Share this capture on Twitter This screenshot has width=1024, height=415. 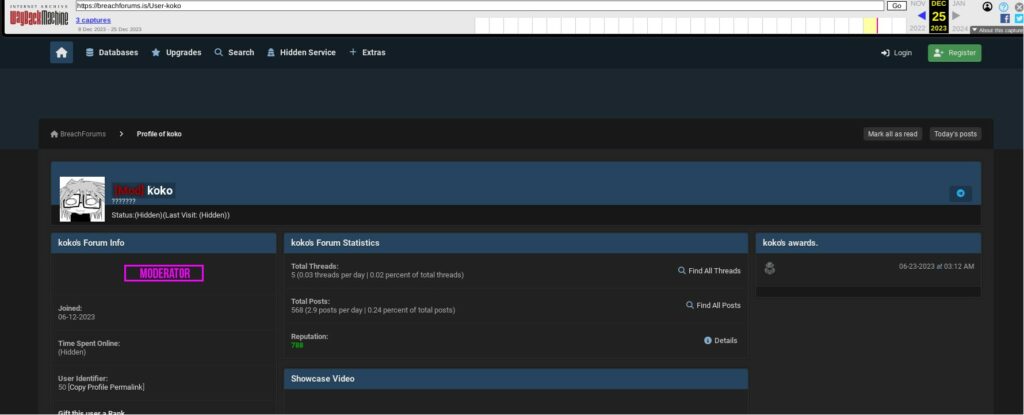[1018, 18]
